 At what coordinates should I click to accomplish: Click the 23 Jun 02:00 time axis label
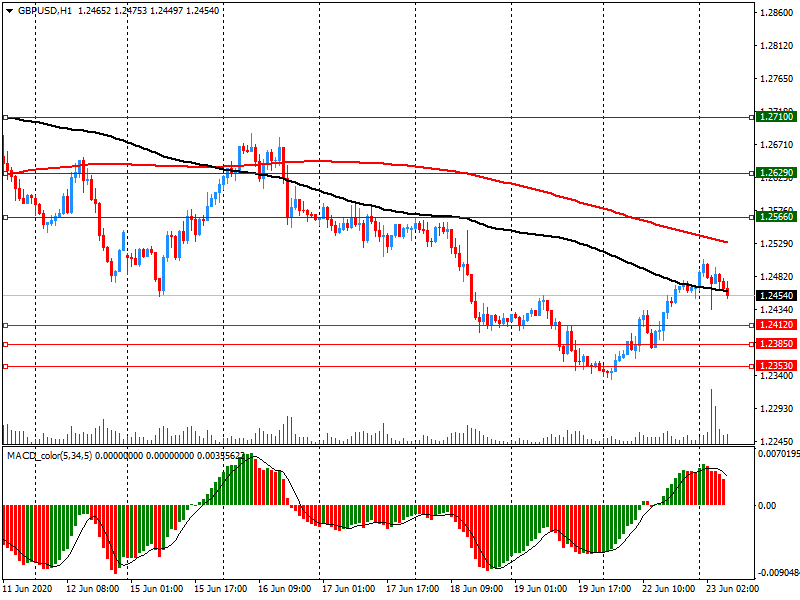732,588
